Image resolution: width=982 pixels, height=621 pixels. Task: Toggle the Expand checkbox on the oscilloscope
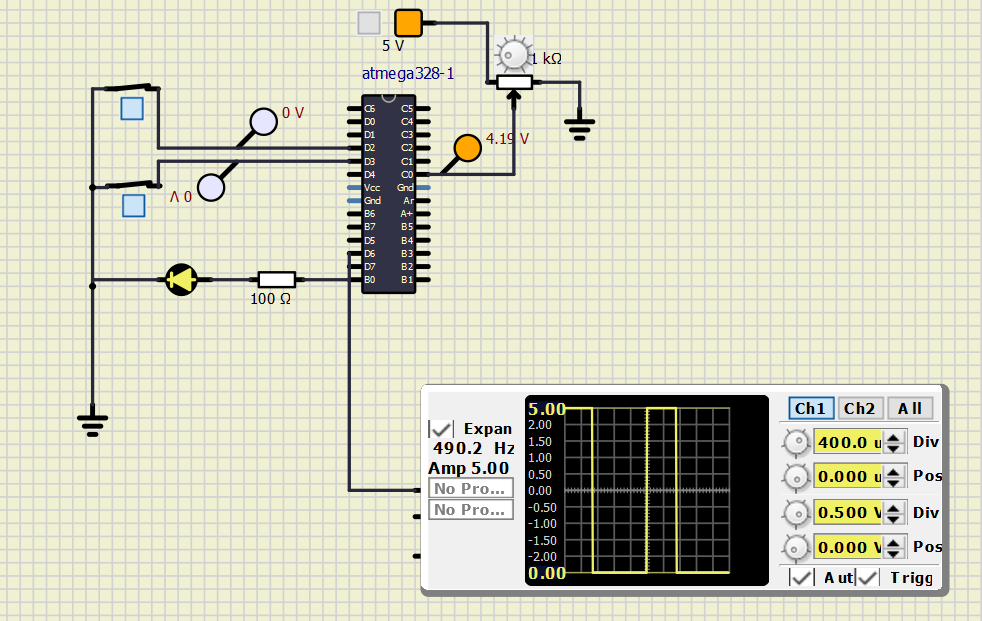click(x=441, y=428)
